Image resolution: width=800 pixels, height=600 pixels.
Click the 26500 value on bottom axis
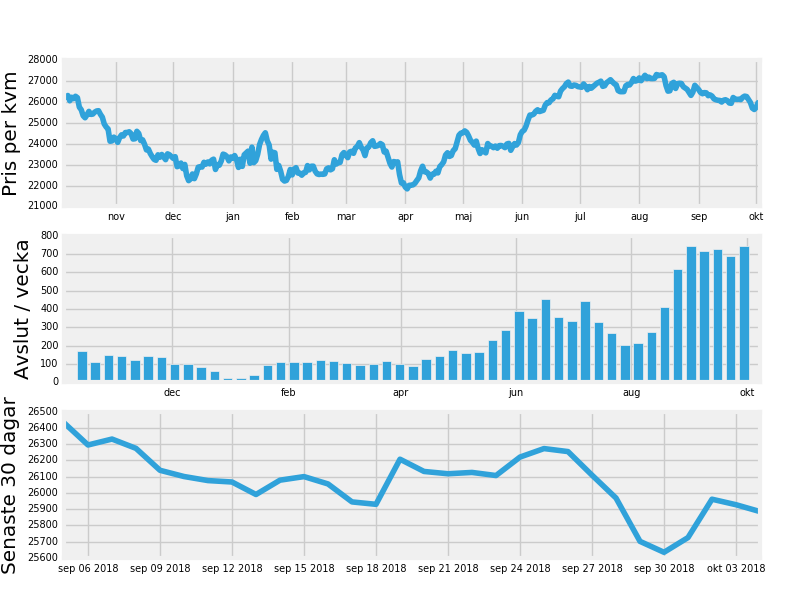42,412
